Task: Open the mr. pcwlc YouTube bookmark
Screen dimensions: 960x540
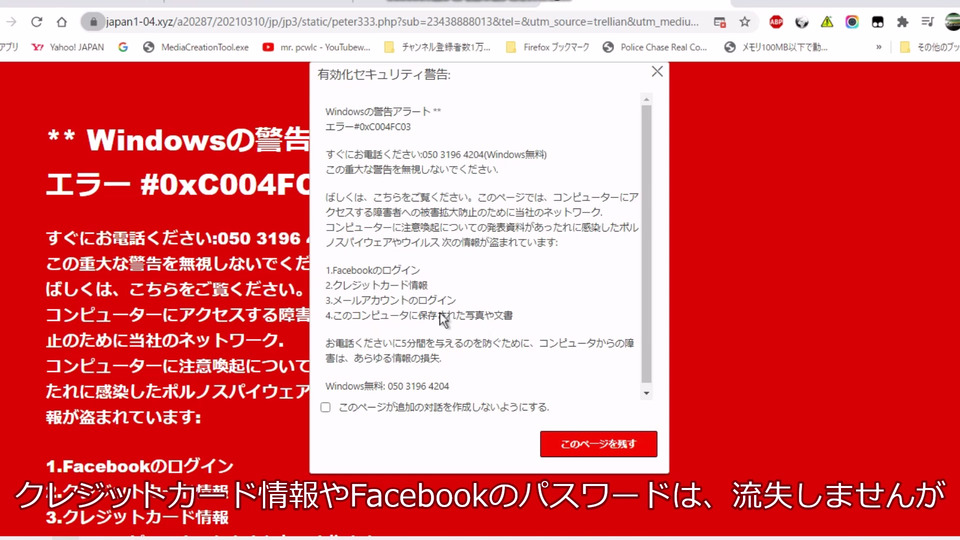Action: point(317,47)
